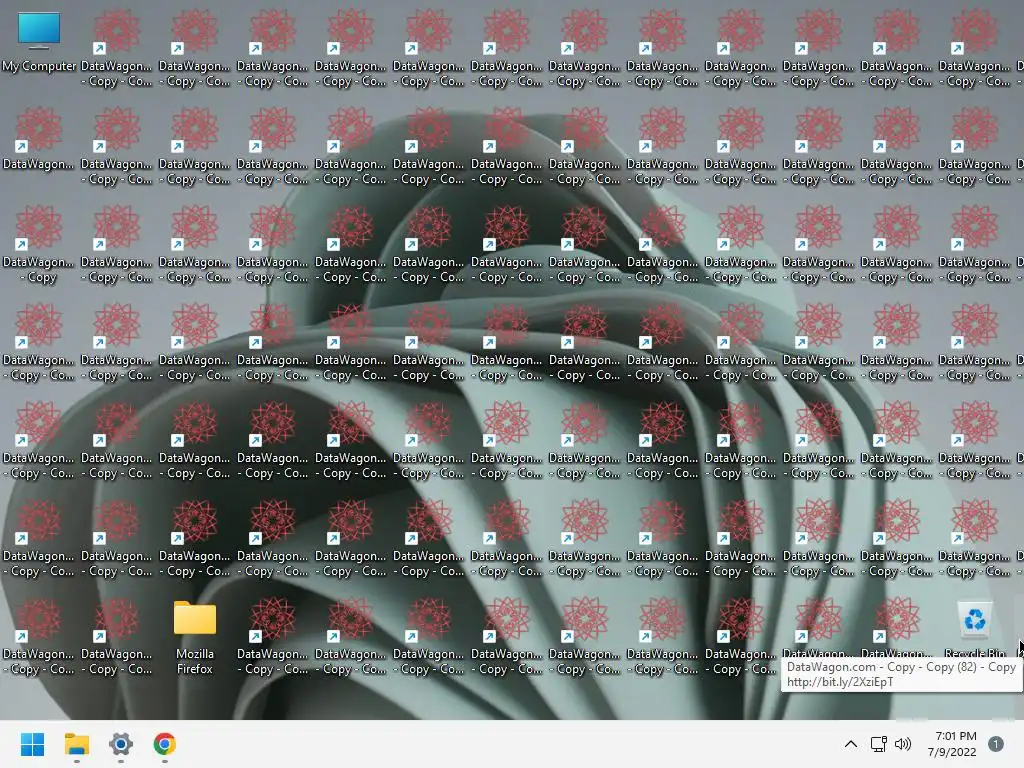Open the clock showing 7:01 PM 7/9/2022
The image size is (1024, 768).
point(952,744)
